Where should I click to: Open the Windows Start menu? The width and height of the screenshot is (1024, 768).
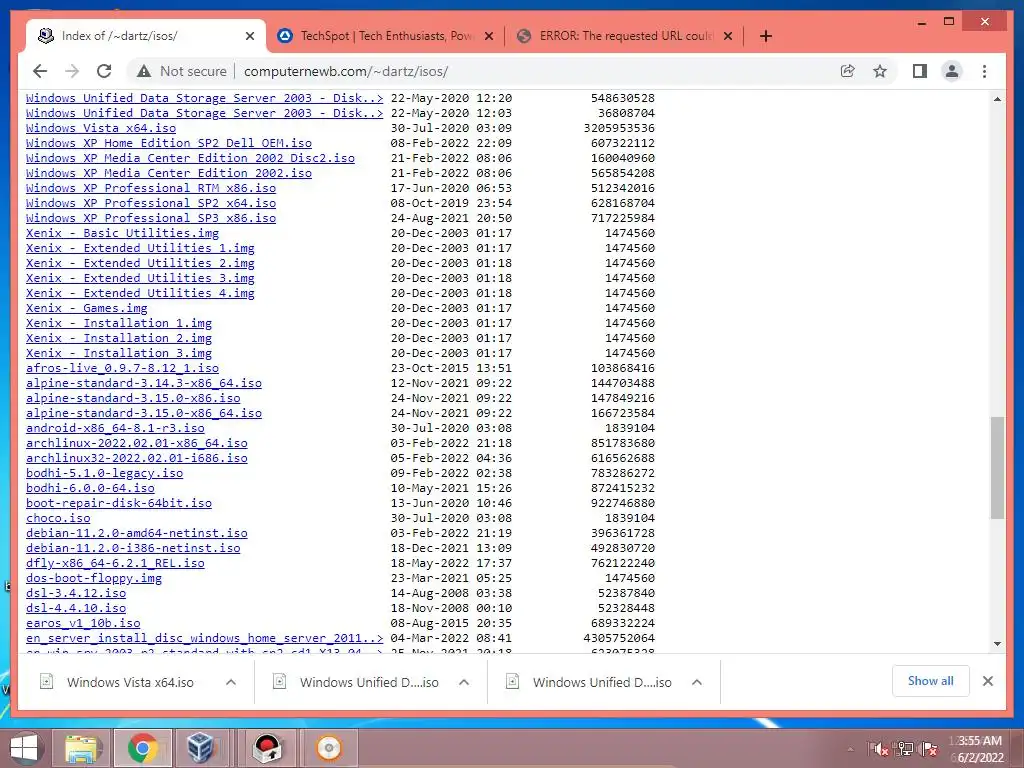(23, 748)
